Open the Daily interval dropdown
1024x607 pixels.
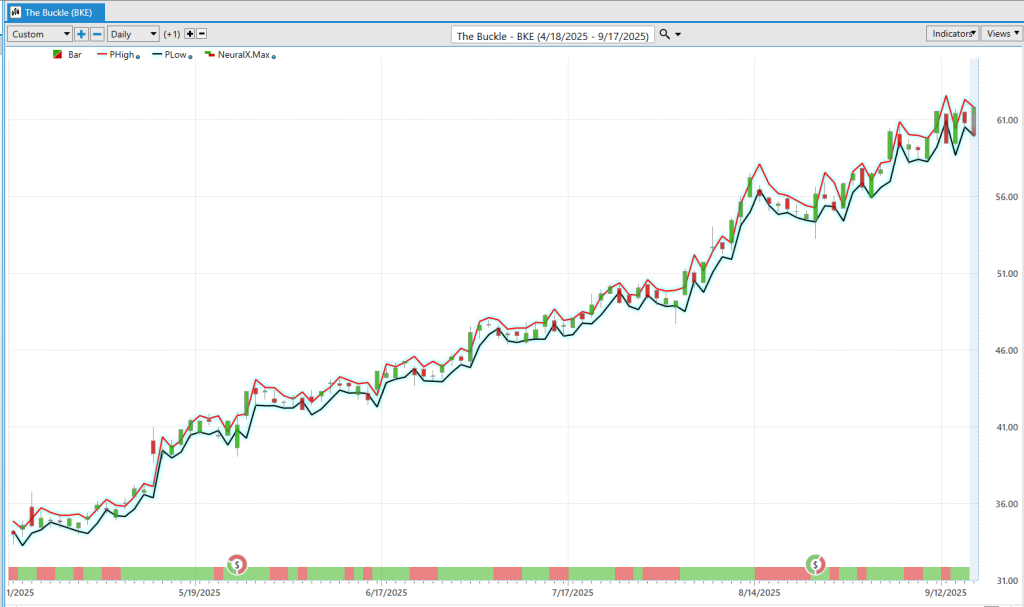coord(133,34)
